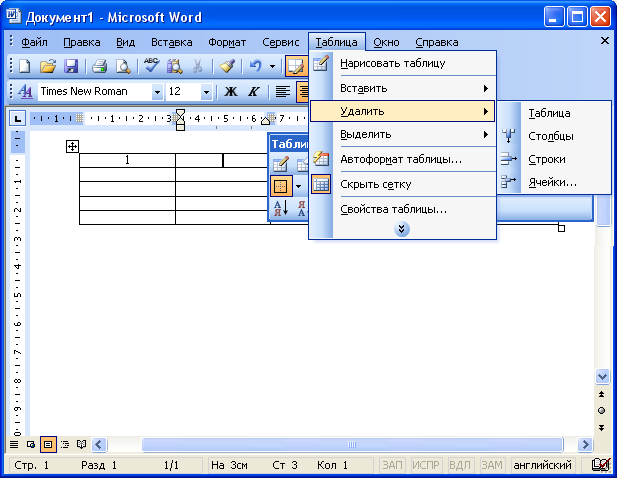This screenshot has width=617, height=478.
Task: Click the borders button in floating toolbar
Action: 281,186
